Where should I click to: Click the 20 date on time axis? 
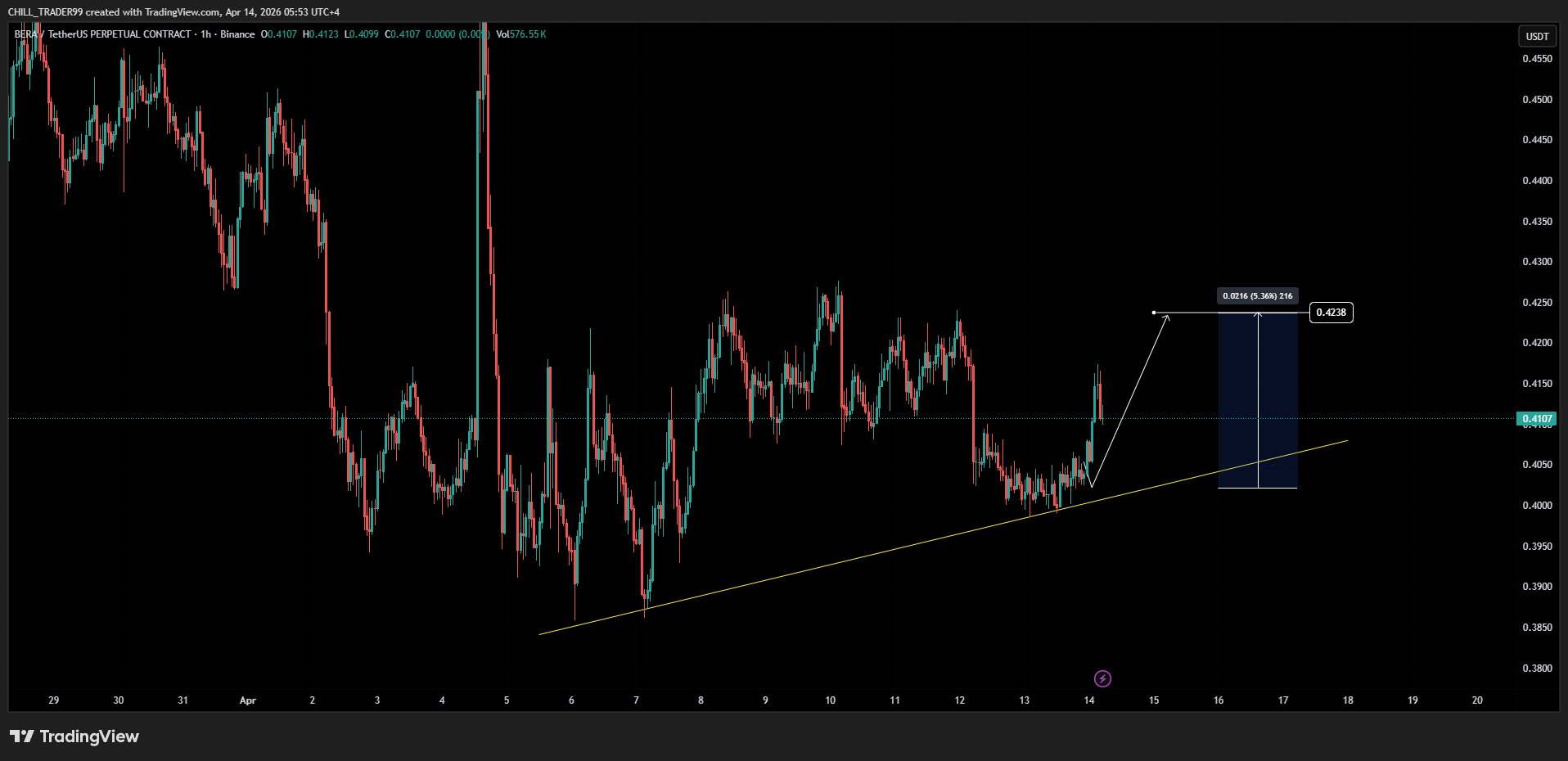pyautogui.click(x=1477, y=700)
